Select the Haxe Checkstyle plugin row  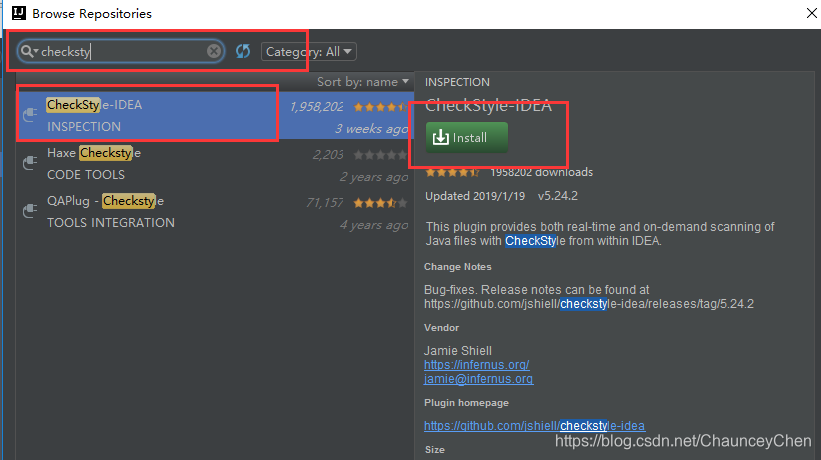pos(215,163)
